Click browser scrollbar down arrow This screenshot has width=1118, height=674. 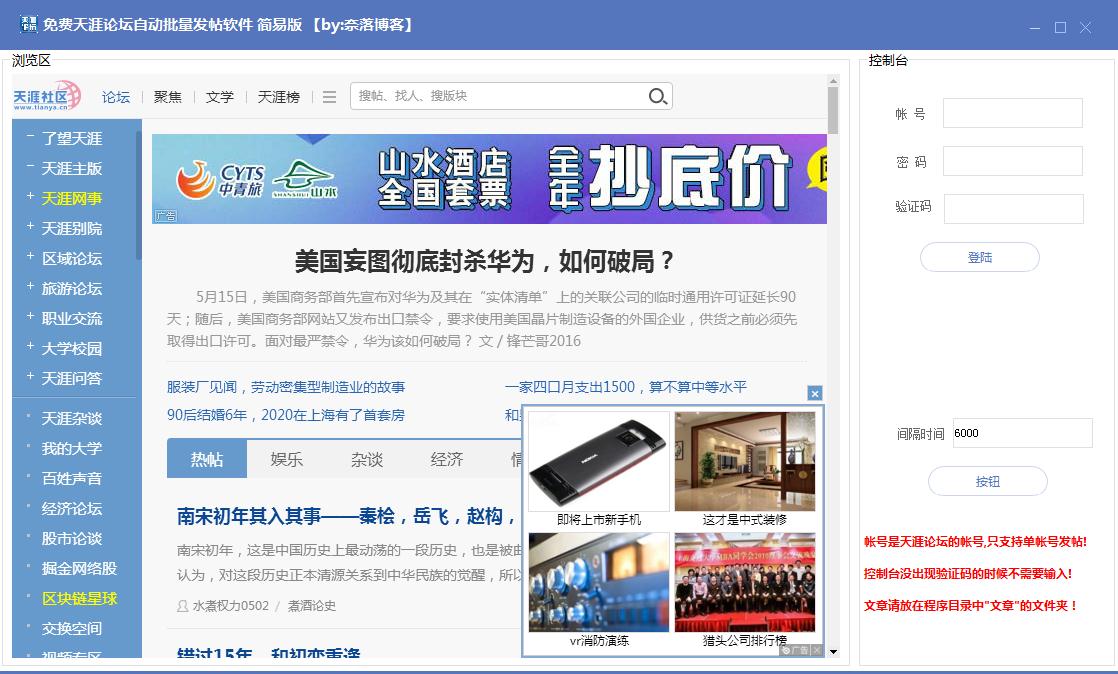tap(833, 652)
